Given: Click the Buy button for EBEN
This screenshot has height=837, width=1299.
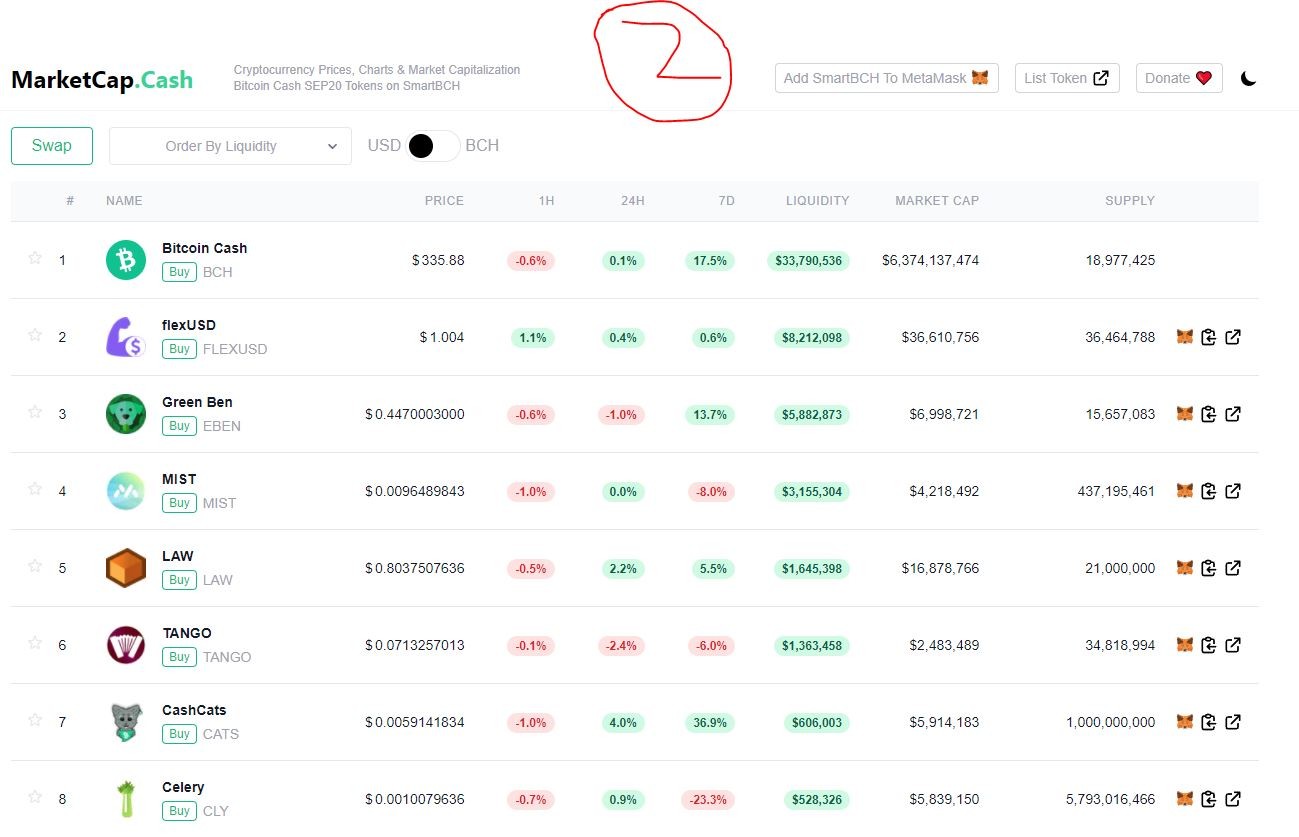Looking at the screenshot, I should (x=179, y=426).
